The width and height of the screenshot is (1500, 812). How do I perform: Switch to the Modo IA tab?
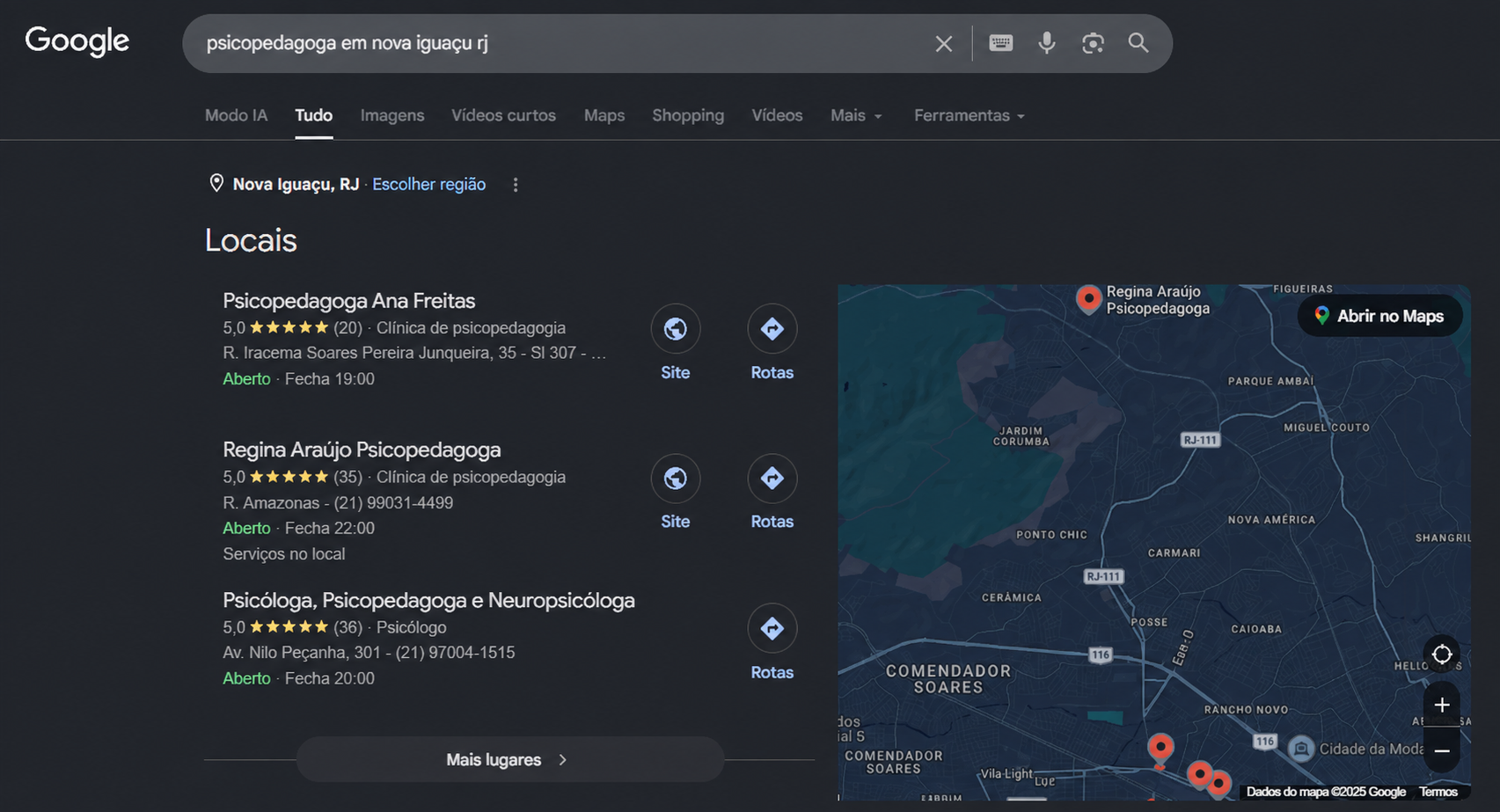pyautogui.click(x=236, y=115)
